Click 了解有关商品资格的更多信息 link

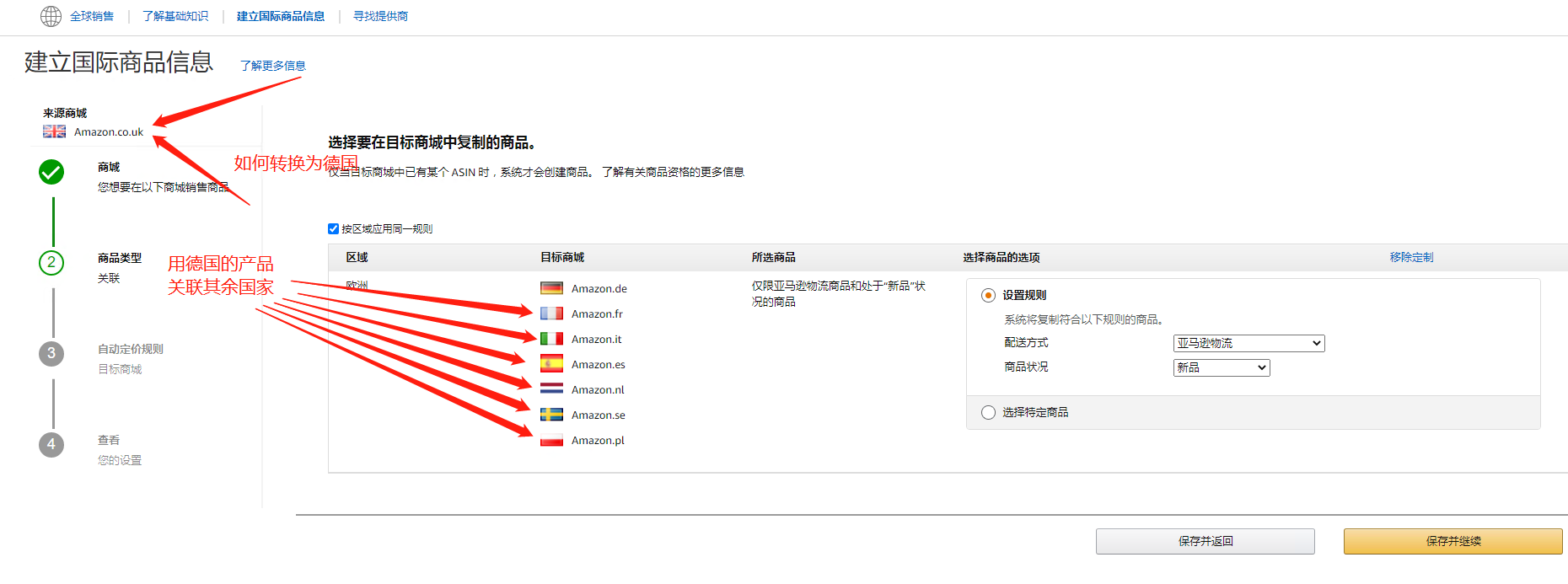click(673, 172)
